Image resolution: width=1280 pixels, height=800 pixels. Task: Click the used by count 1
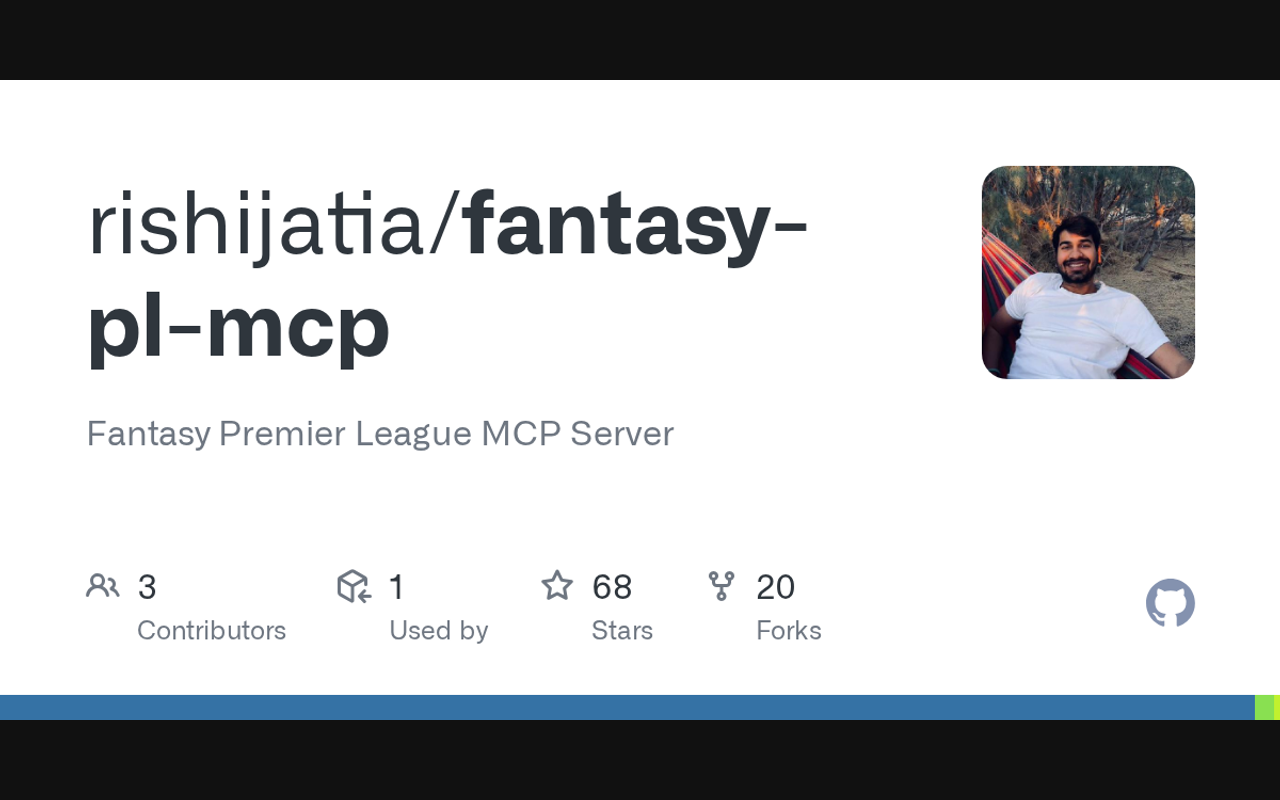(x=396, y=587)
